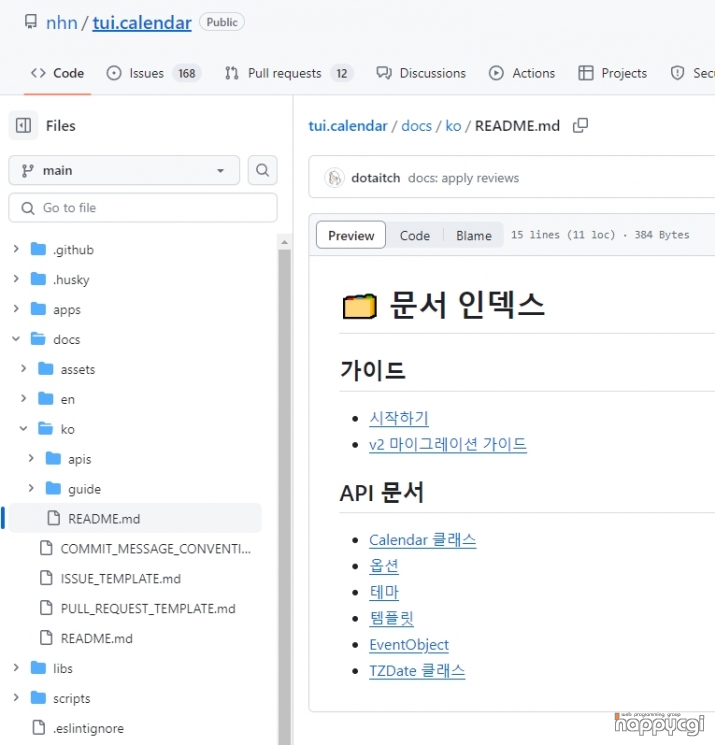Expand the libs folder chevron

(x=16, y=668)
